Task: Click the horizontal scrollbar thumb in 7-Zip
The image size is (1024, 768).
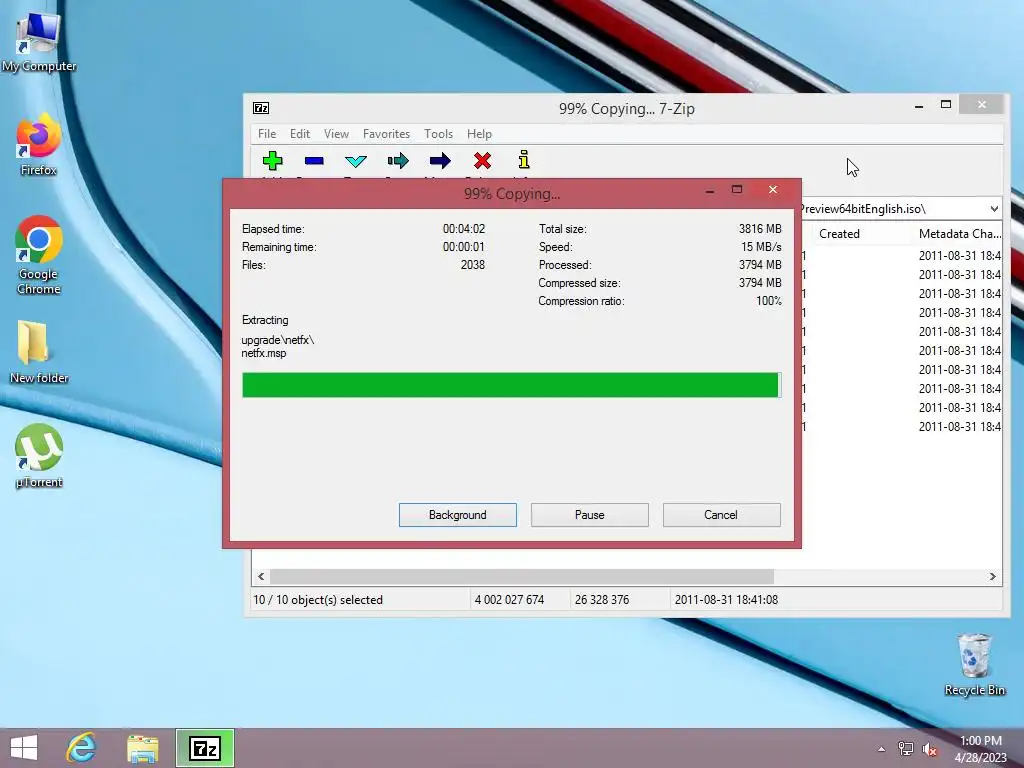Action: point(522,577)
